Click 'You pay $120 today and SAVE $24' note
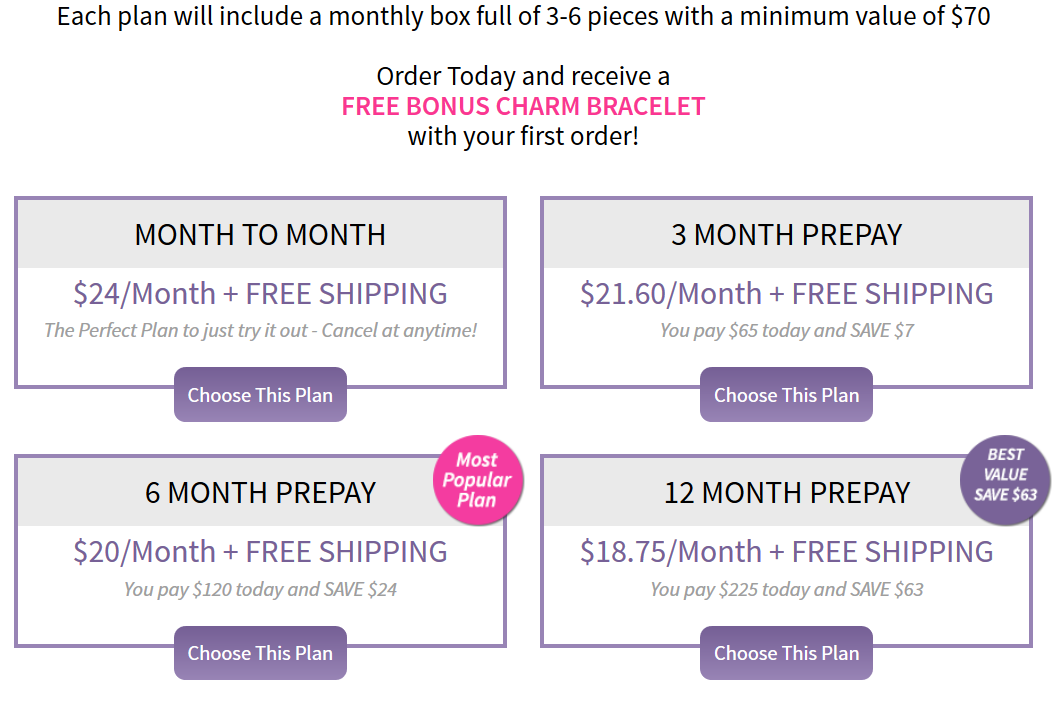This screenshot has height=714, width=1064. click(x=260, y=589)
